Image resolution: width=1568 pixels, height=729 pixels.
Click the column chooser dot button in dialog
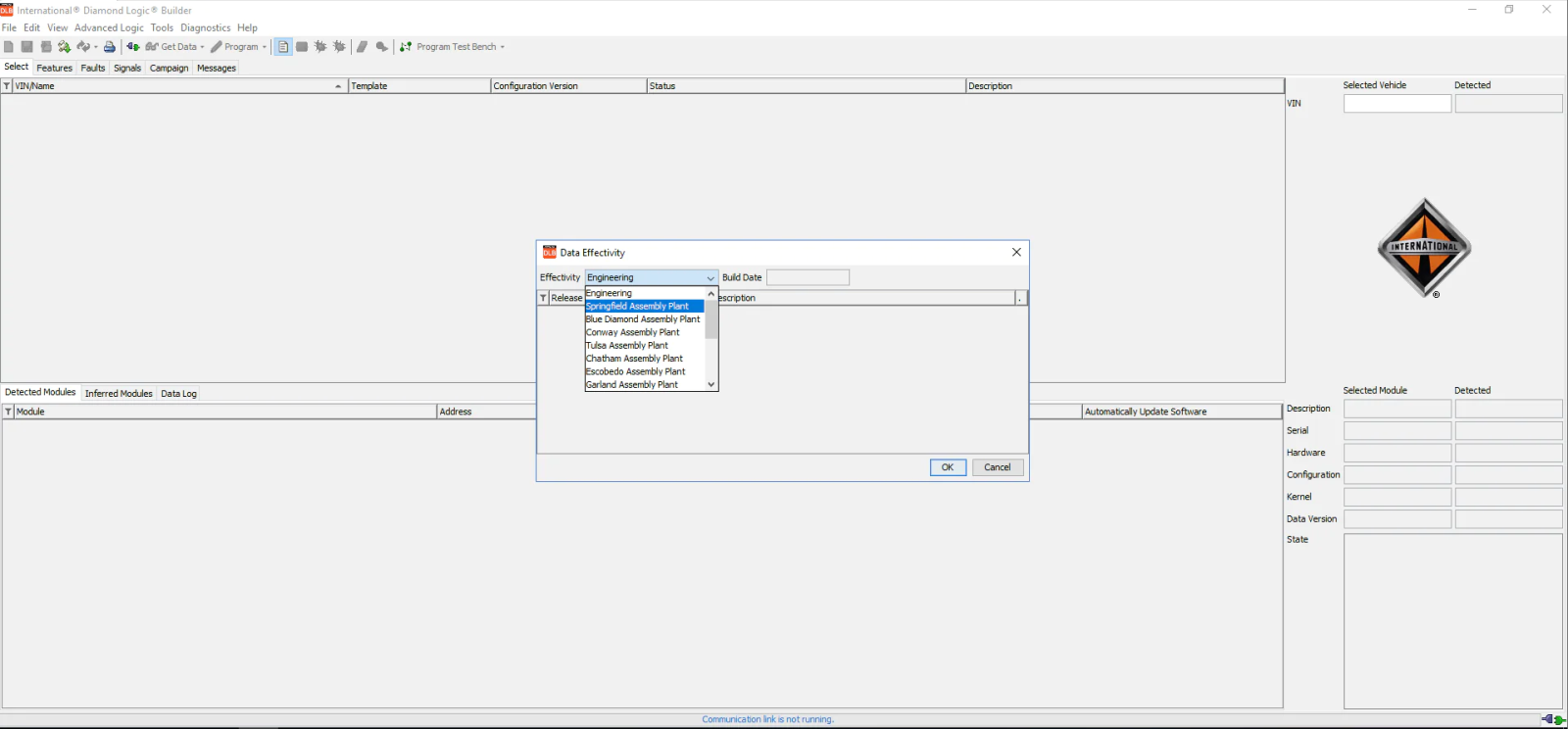click(1020, 298)
